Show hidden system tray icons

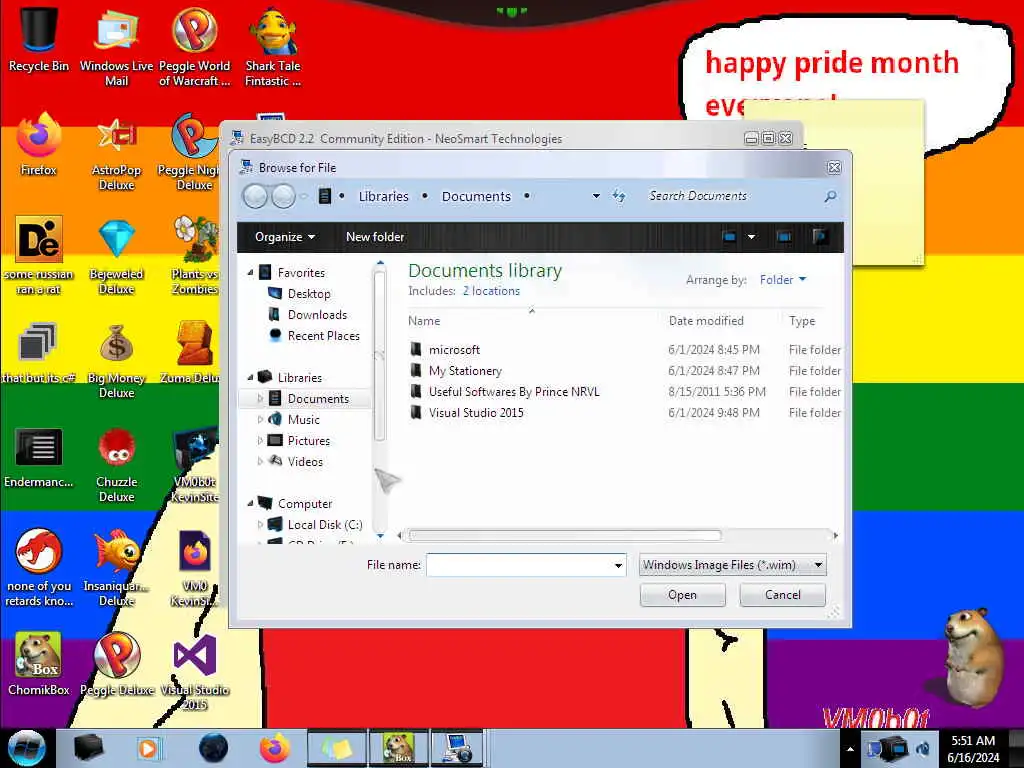coord(850,749)
